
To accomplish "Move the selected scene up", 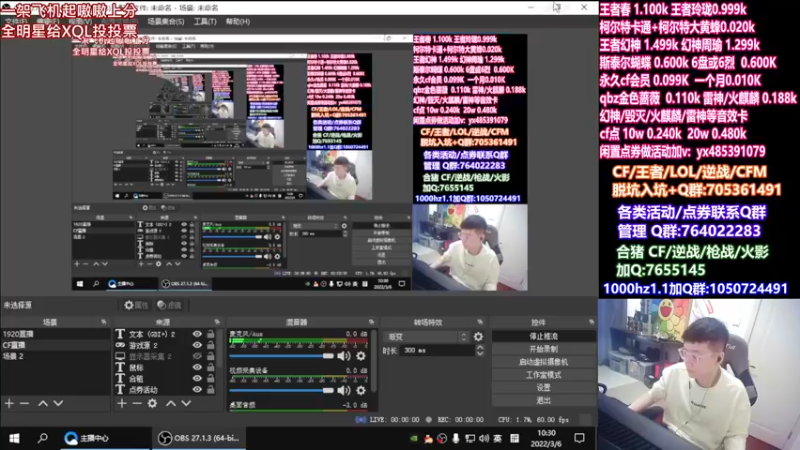I will 43,404.
